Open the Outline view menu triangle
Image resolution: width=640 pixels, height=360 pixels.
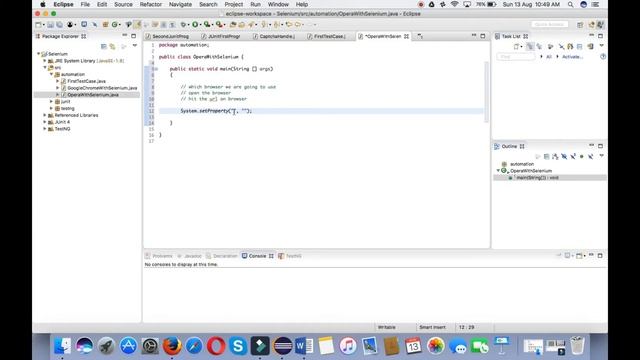pyautogui.click(x=601, y=156)
